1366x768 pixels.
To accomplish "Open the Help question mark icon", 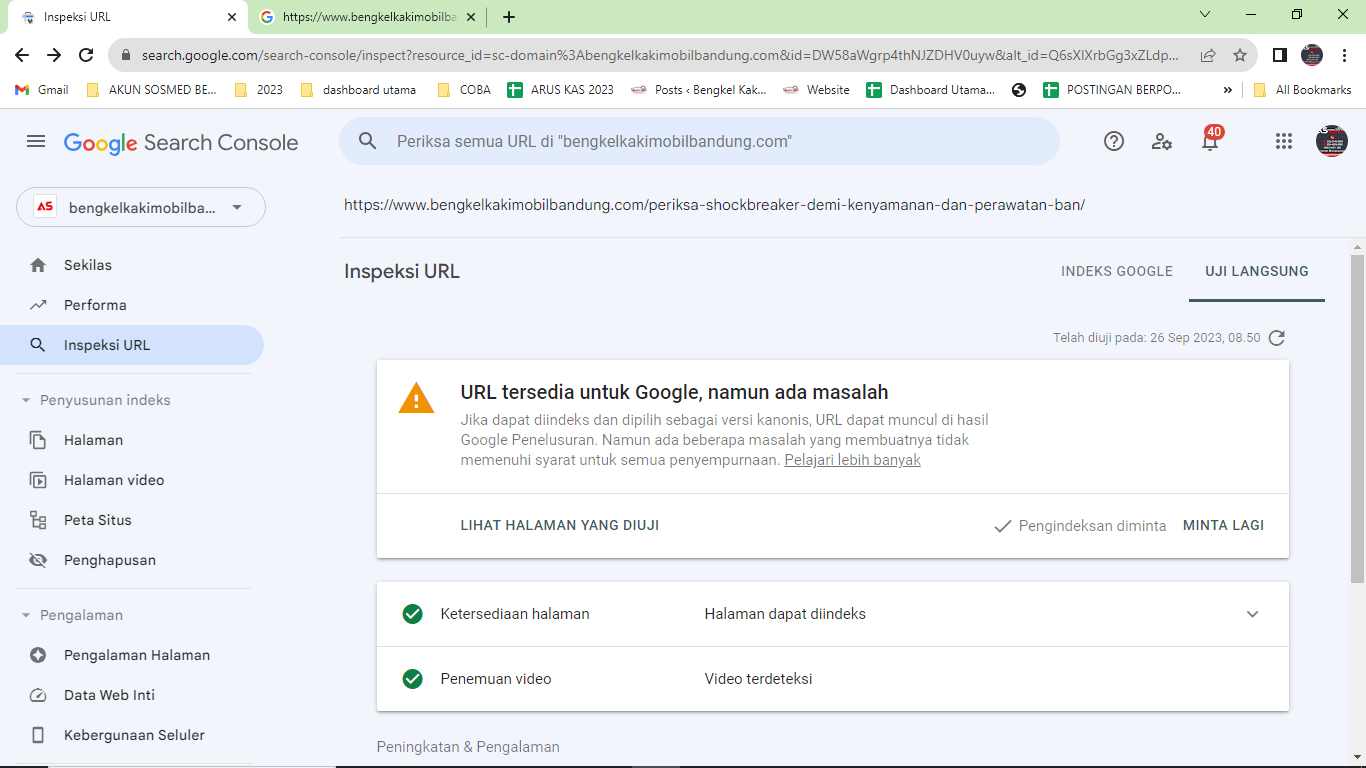I will [x=1114, y=141].
